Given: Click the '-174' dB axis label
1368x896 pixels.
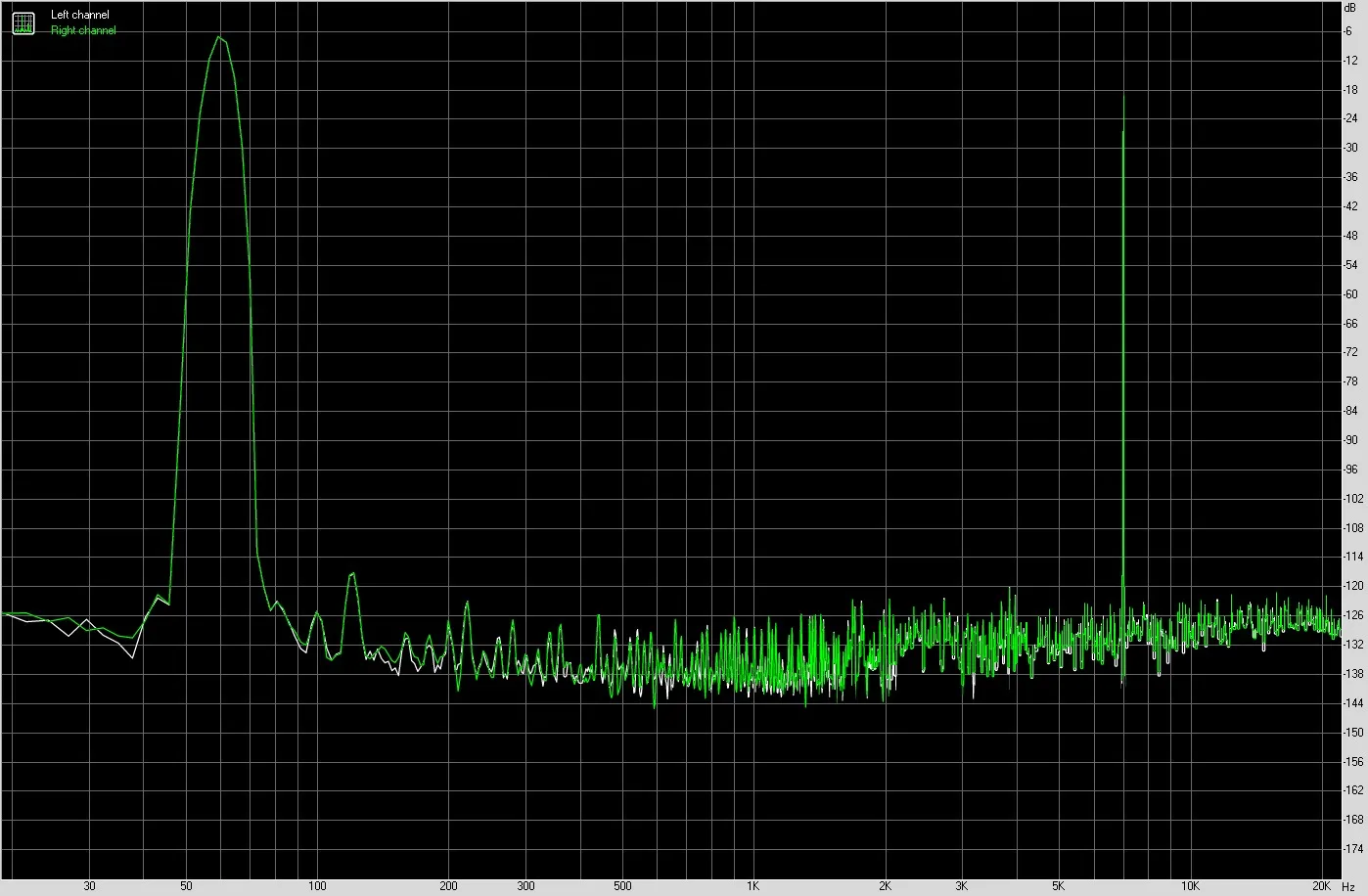Looking at the screenshot, I should click(1351, 849).
